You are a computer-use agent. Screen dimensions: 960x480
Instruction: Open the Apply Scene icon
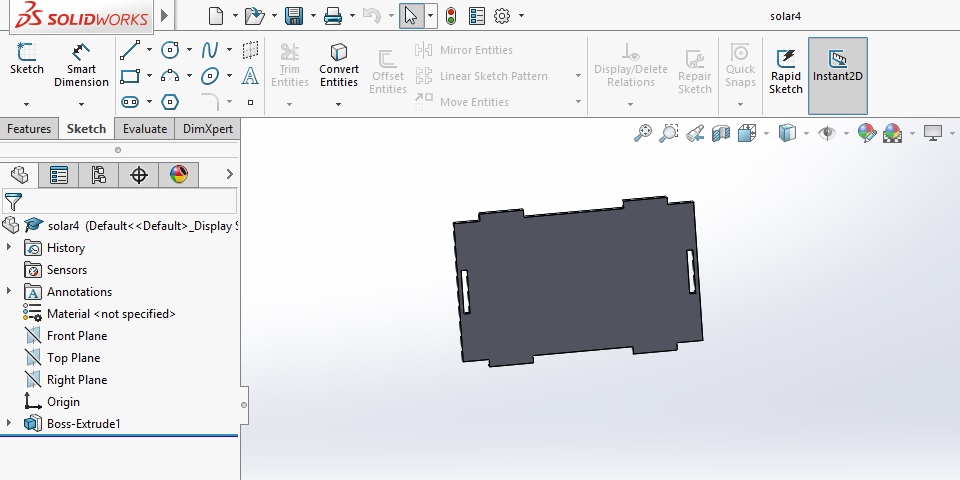pos(893,133)
